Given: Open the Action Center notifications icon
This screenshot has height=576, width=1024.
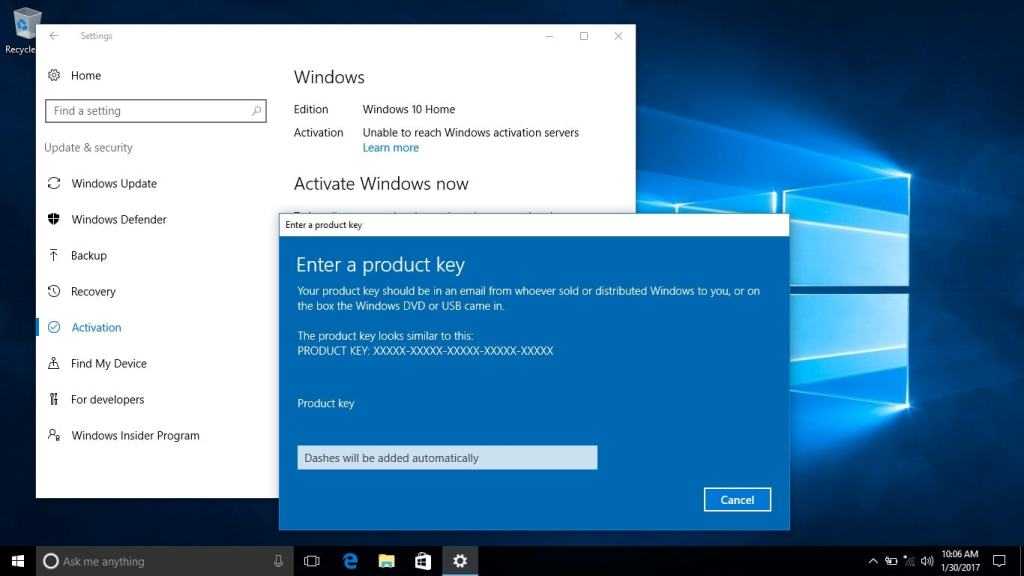Looking at the screenshot, I should tap(998, 561).
